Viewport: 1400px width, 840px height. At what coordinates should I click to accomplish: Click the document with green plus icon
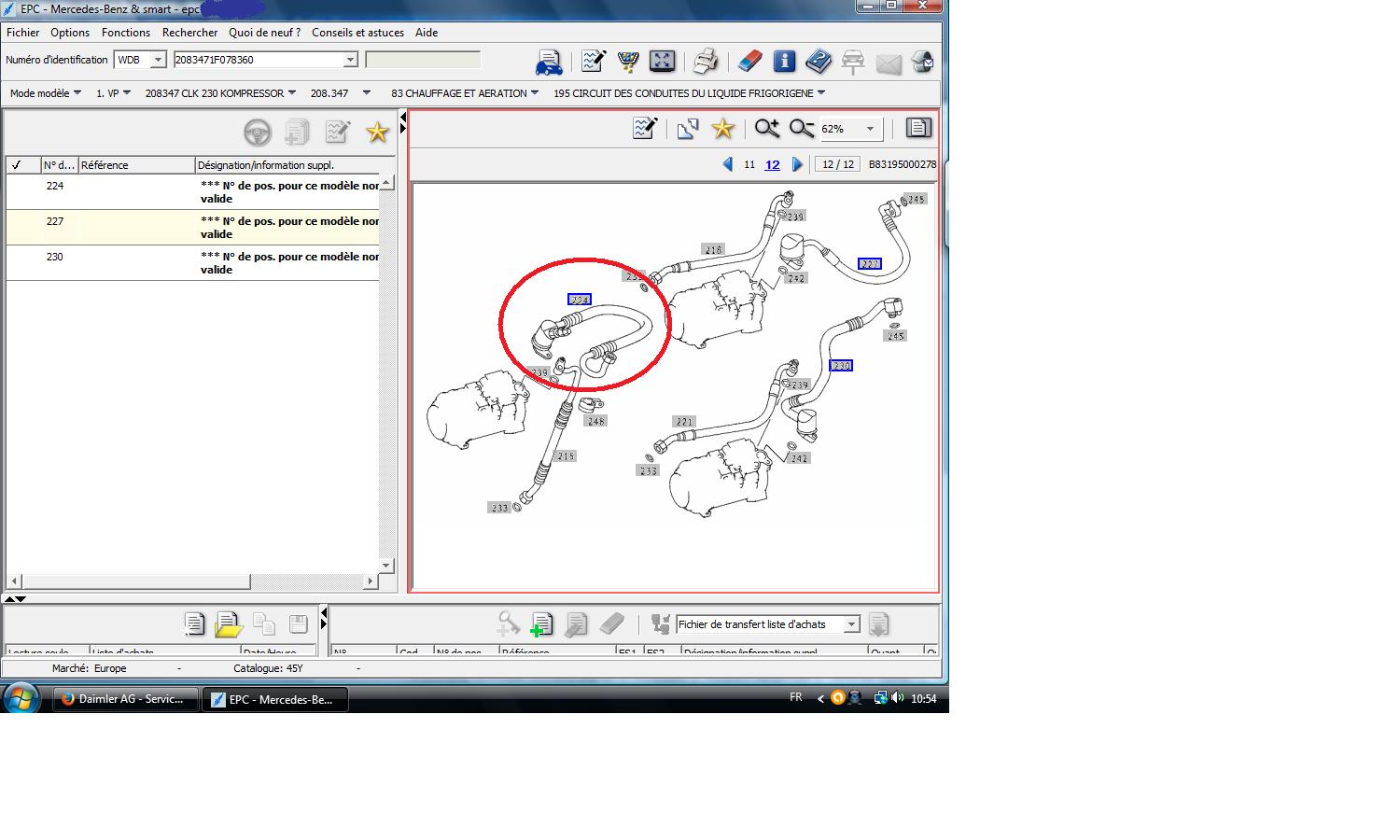[x=541, y=624]
